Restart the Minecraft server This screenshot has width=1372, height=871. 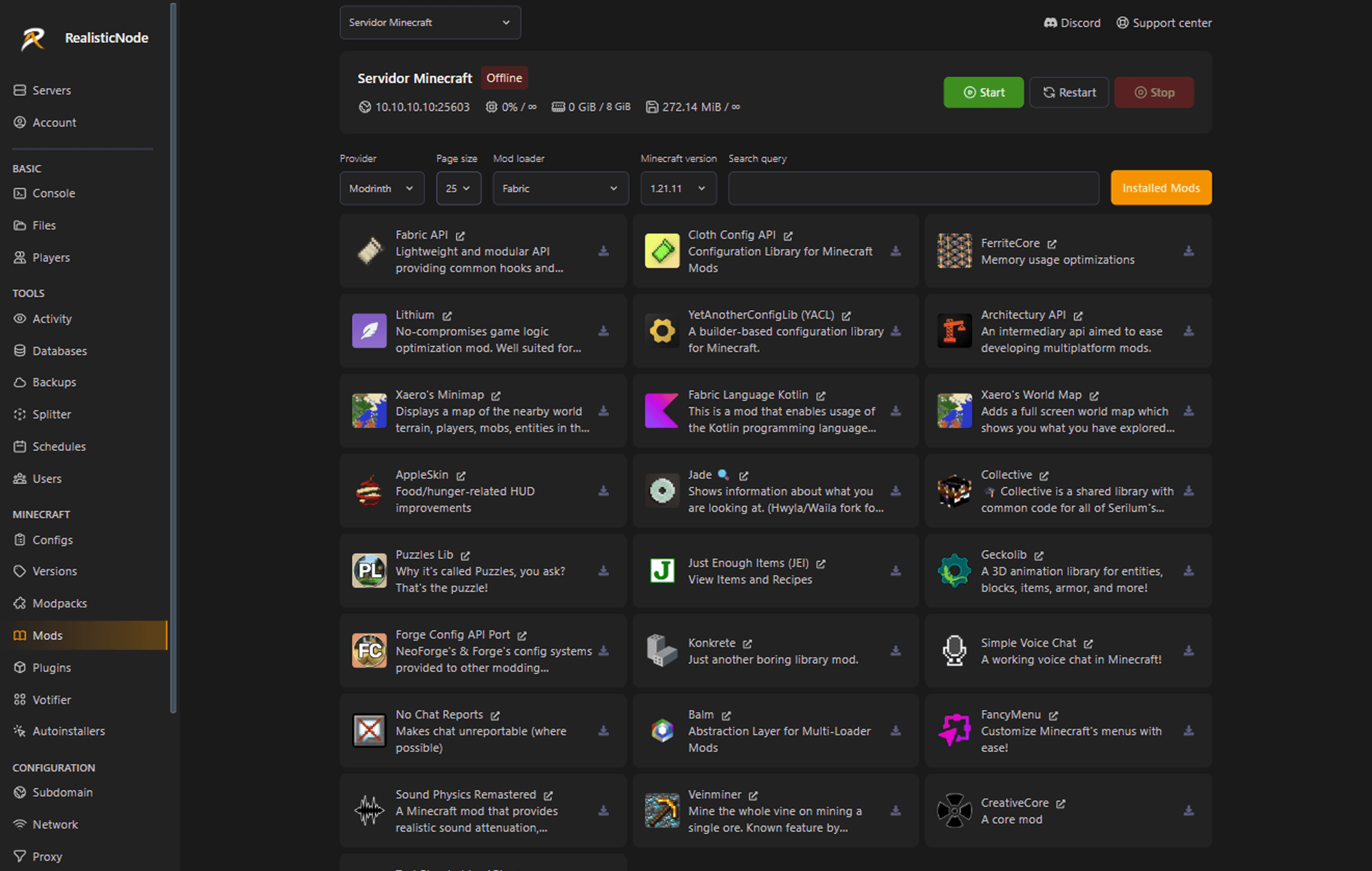point(1069,92)
